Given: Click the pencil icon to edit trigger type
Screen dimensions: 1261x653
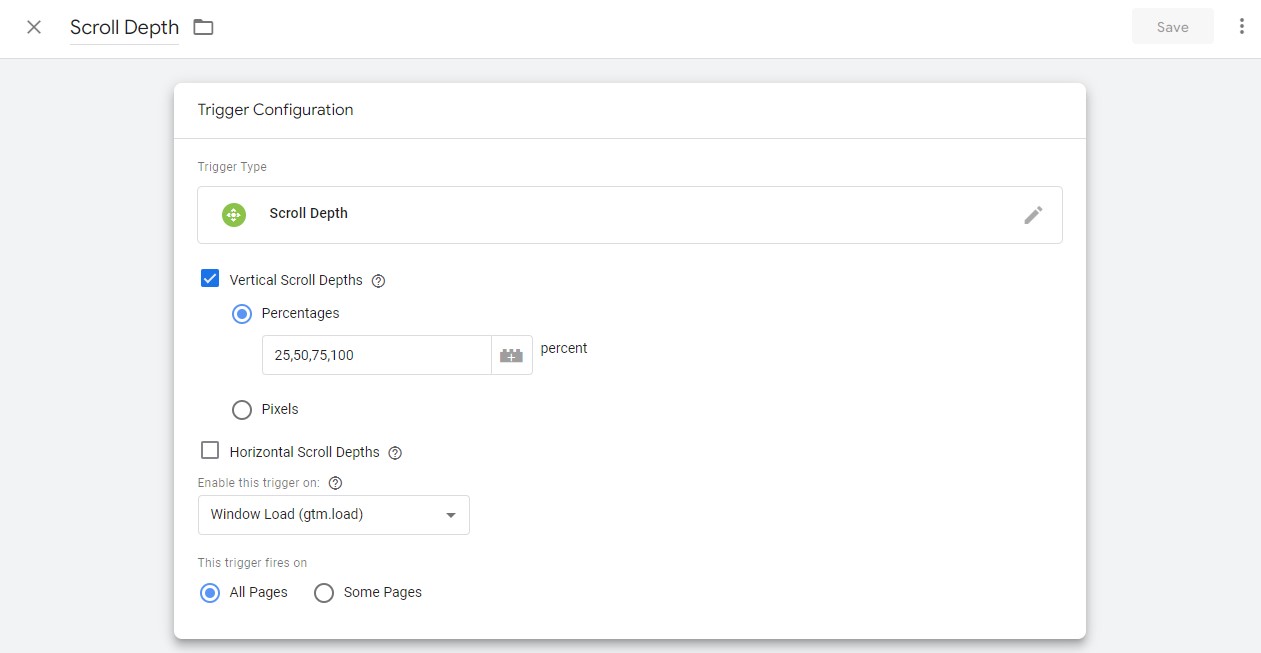Looking at the screenshot, I should coord(1033,215).
